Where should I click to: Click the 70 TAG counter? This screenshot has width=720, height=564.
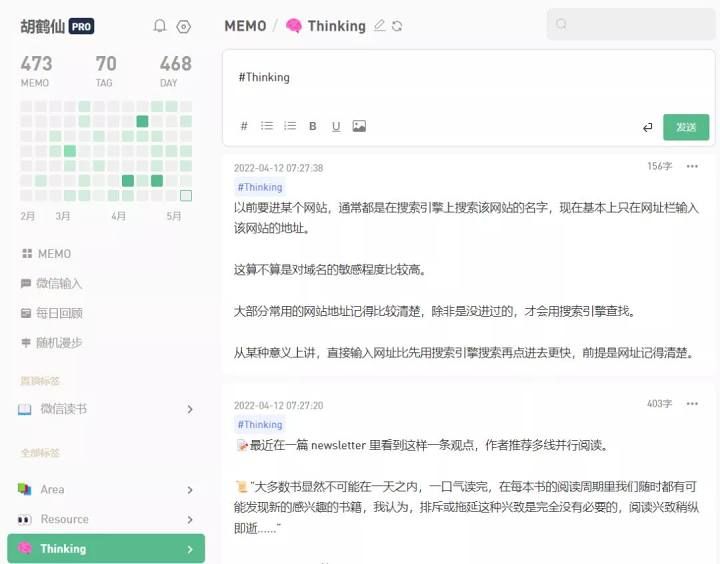click(106, 71)
